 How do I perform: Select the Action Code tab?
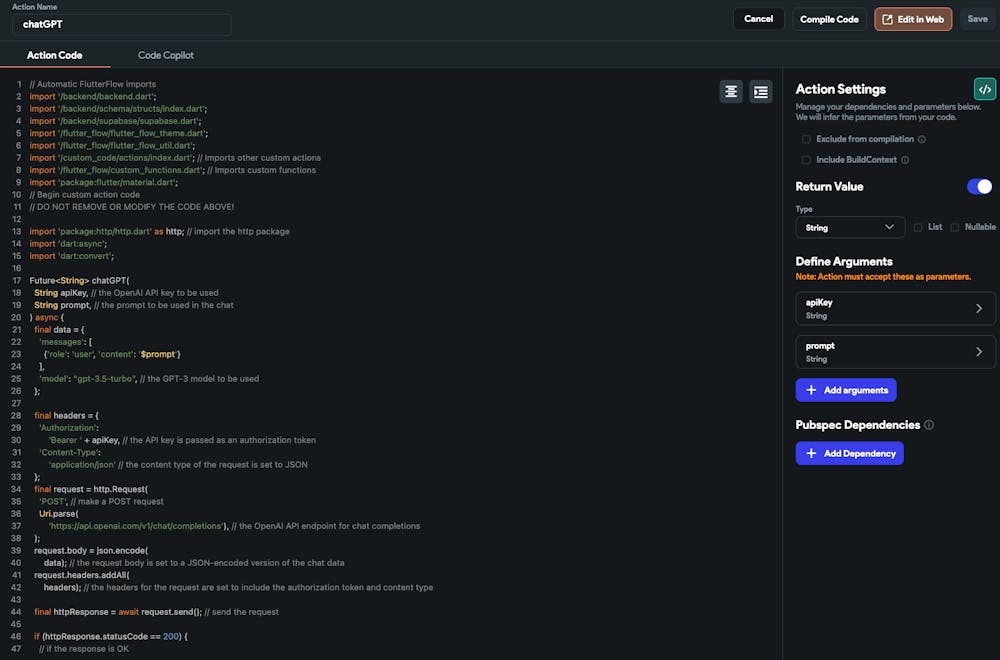pos(55,55)
